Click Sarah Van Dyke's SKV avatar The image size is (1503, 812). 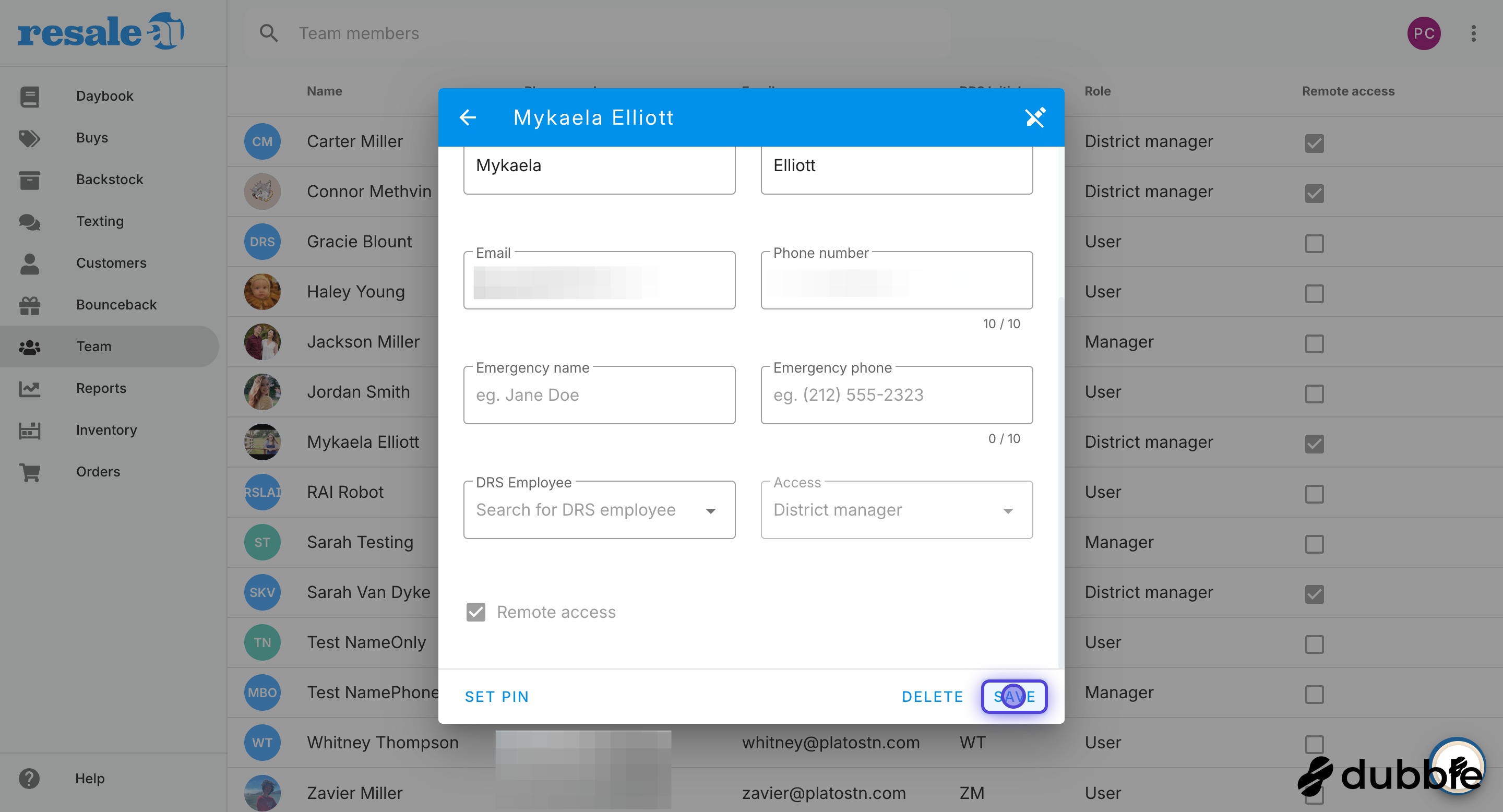pos(262,593)
